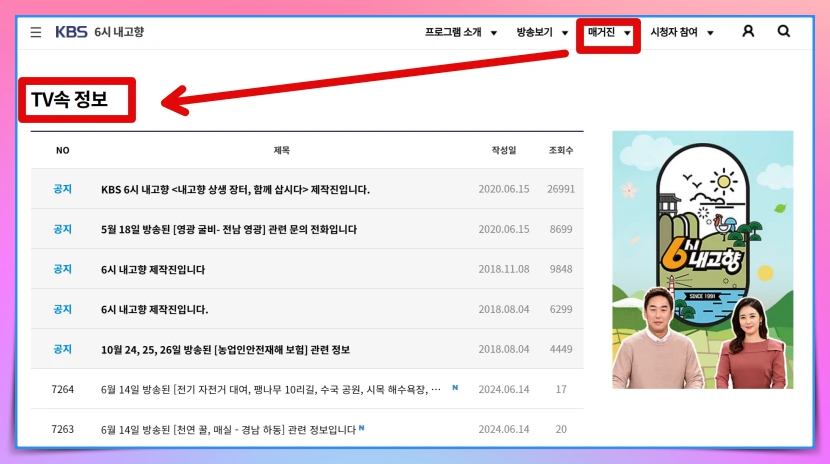Viewport: 830px width, 464px height.
Task: Click the 작성일 column header
Action: pos(503,150)
